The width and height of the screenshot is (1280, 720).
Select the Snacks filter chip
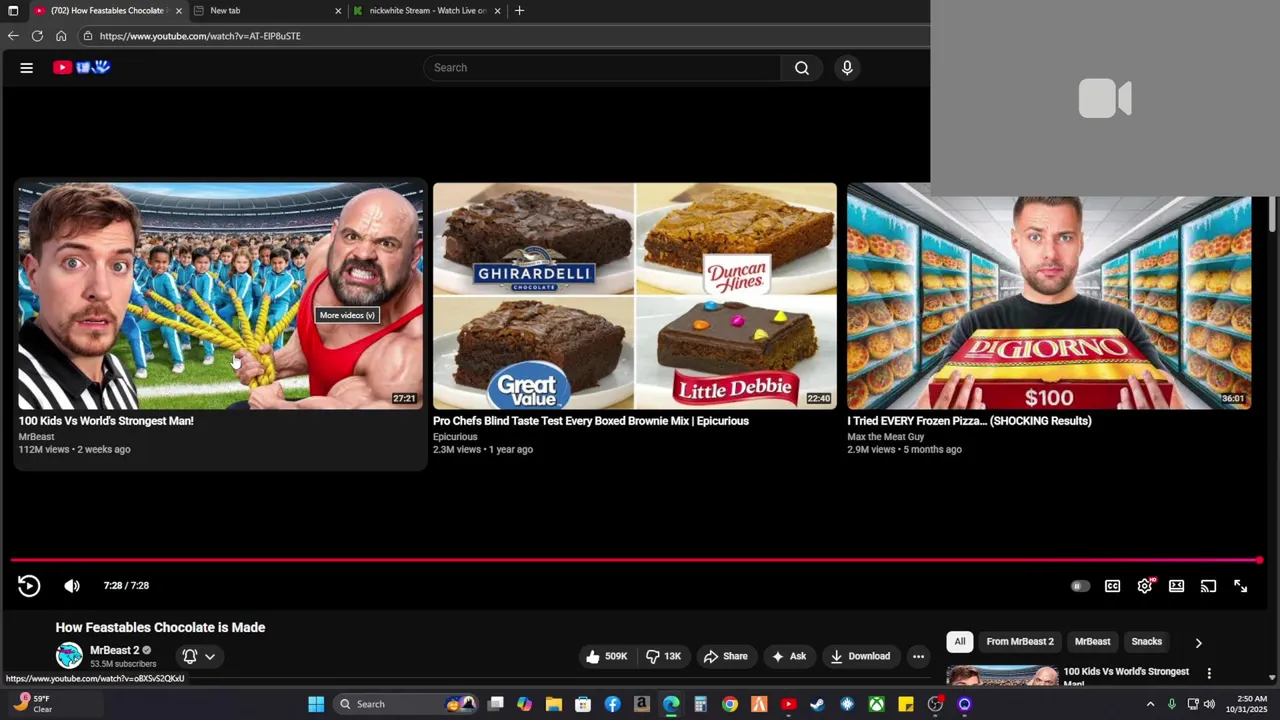pos(1146,641)
